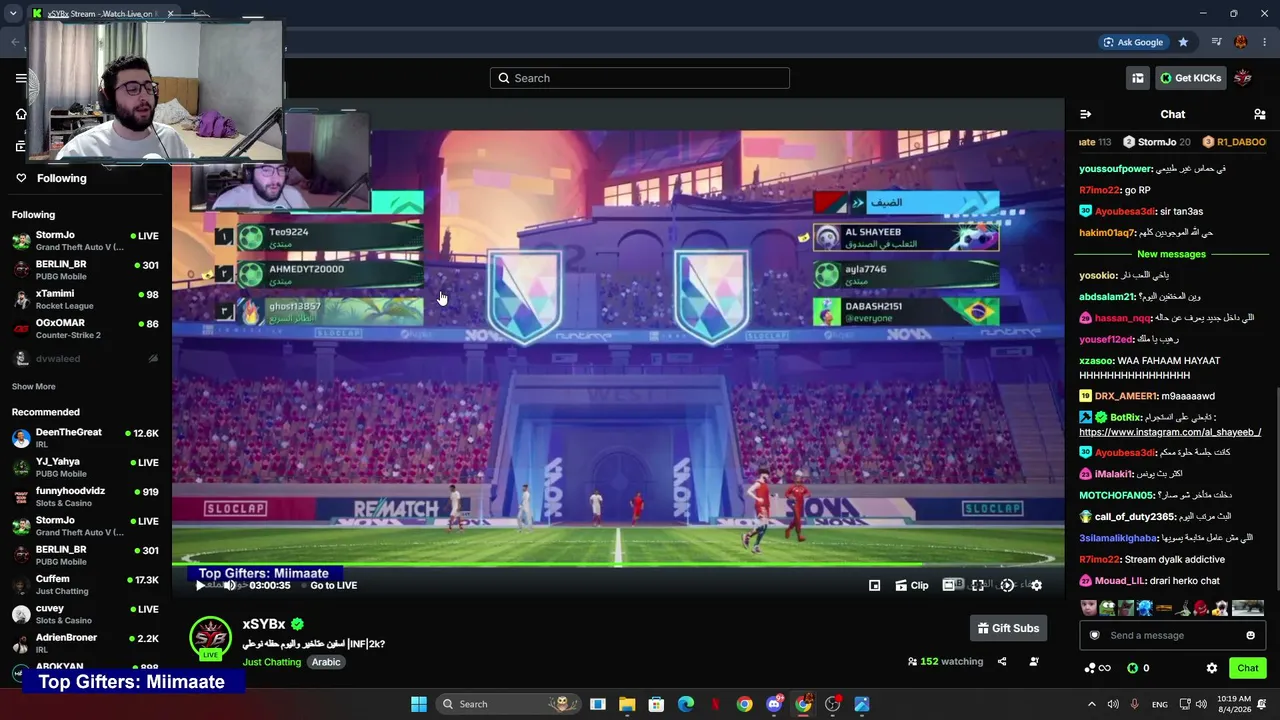Click StormJo on the gifters leaderboard
This screenshot has height=720, width=1280.
tap(1157, 142)
